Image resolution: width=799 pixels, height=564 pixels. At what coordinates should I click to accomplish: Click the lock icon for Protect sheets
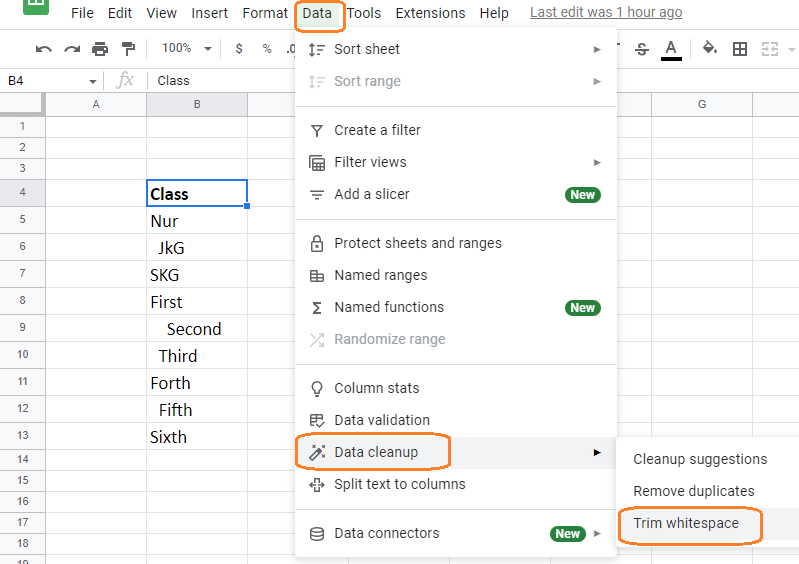(316, 244)
